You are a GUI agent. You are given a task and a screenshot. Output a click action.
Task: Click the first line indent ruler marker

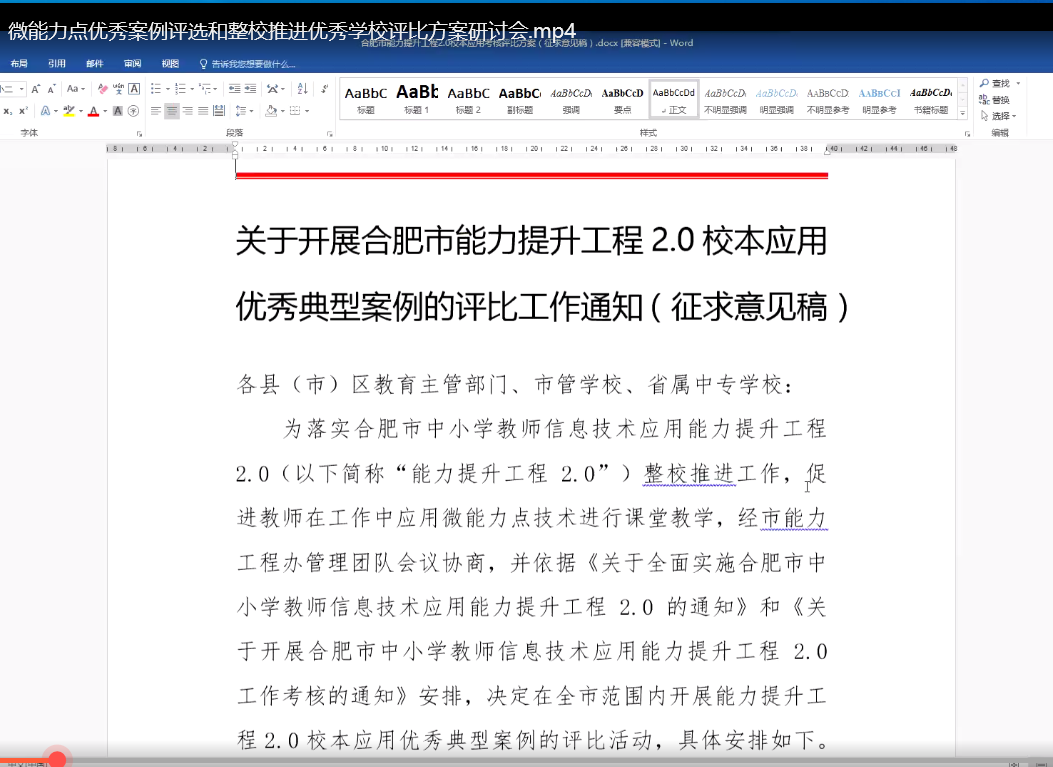(x=235, y=144)
